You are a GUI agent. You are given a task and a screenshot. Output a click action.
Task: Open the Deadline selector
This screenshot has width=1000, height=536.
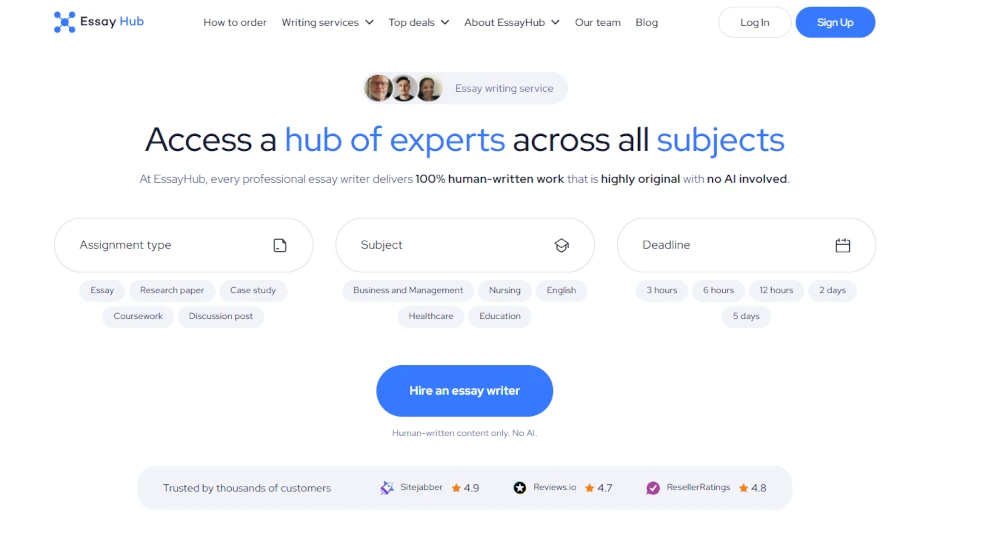746,245
